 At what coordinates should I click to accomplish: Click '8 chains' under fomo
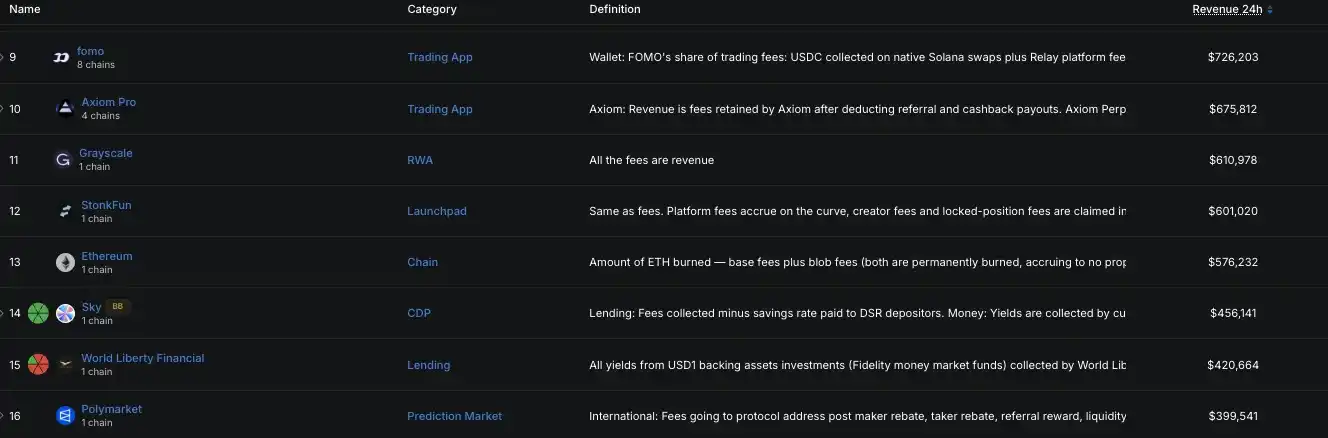point(96,65)
